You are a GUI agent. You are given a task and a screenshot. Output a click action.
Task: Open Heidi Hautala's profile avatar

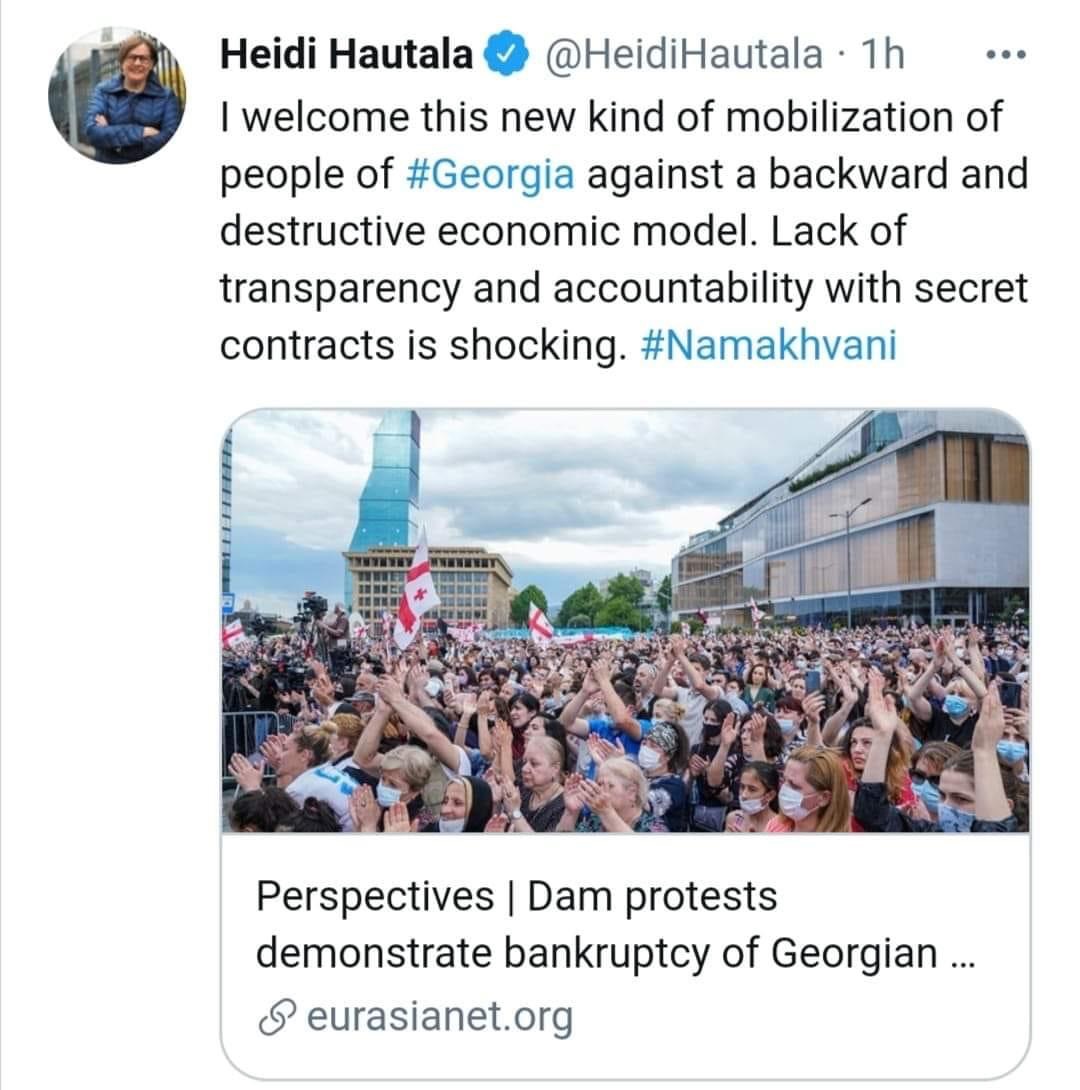coord(116,96)
